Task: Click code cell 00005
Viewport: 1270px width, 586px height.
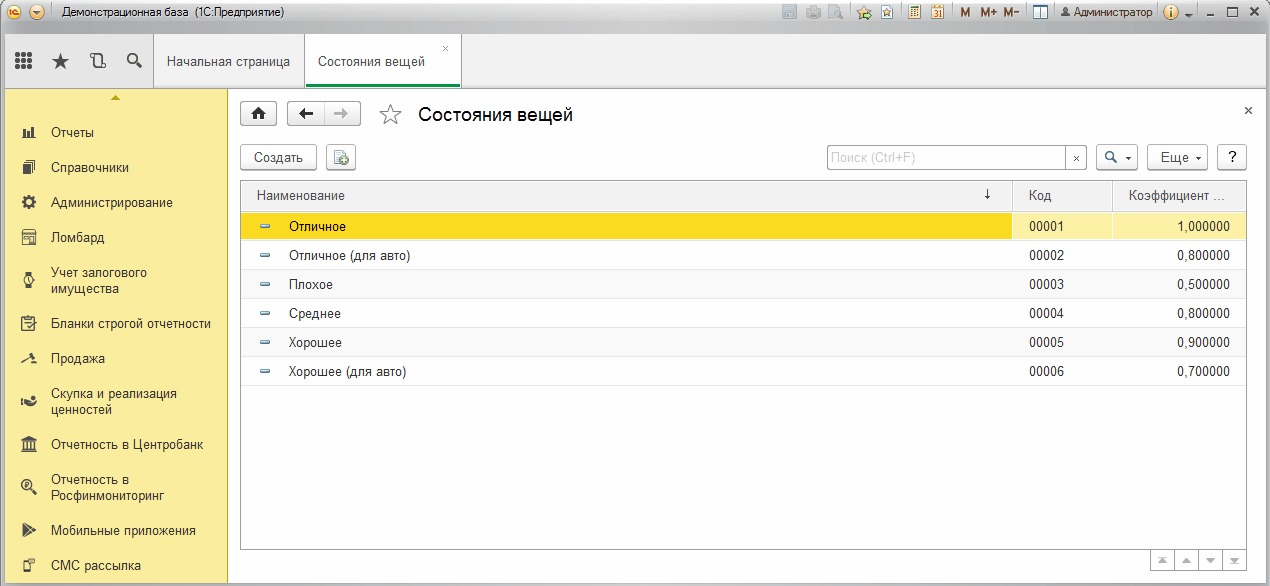Action: 1063,342
